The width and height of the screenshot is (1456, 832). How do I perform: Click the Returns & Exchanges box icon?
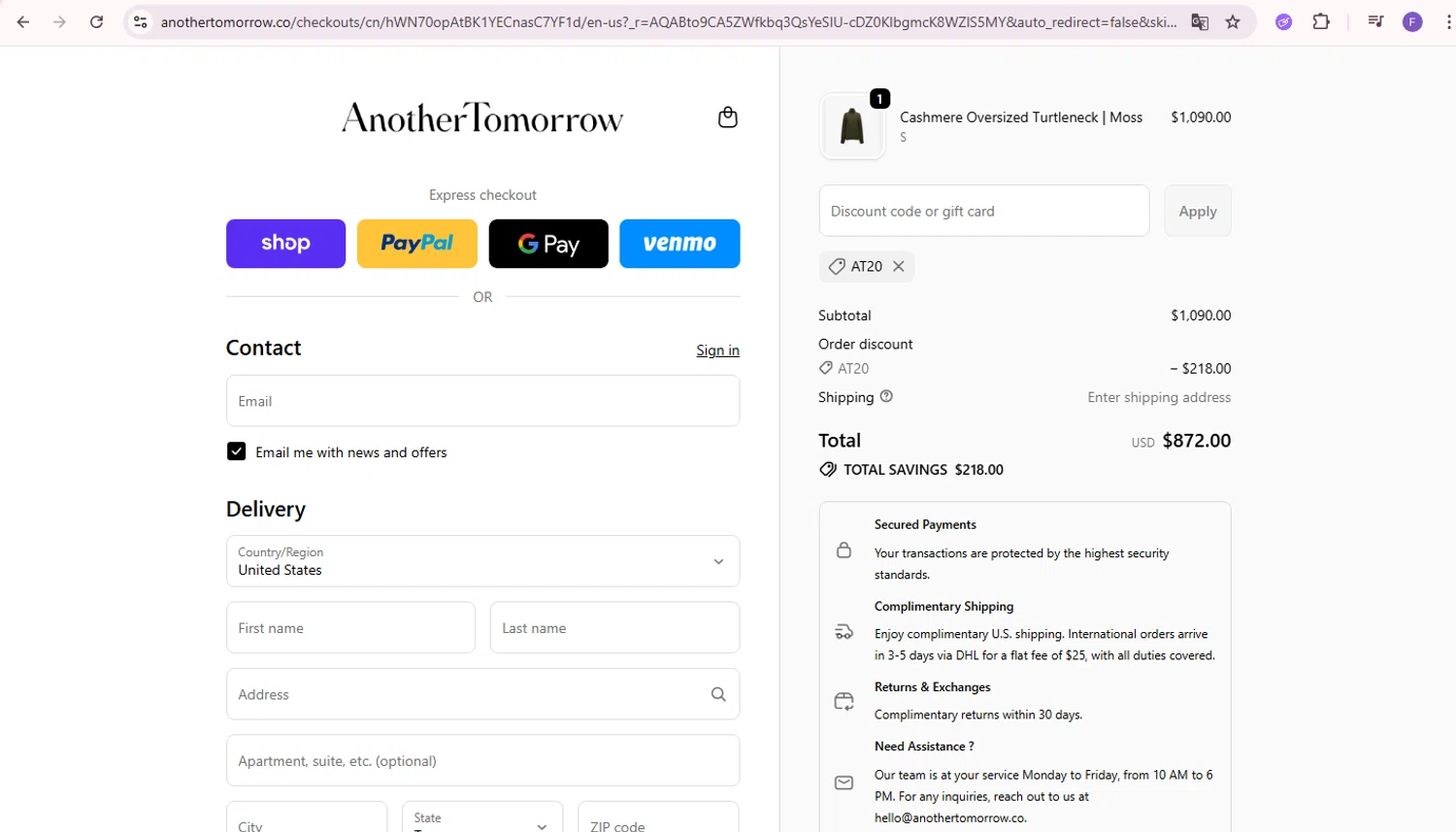point(844,701)
